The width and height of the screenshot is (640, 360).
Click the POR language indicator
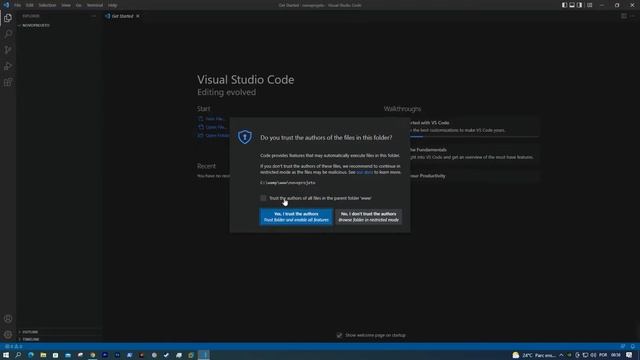click(603, 355)
